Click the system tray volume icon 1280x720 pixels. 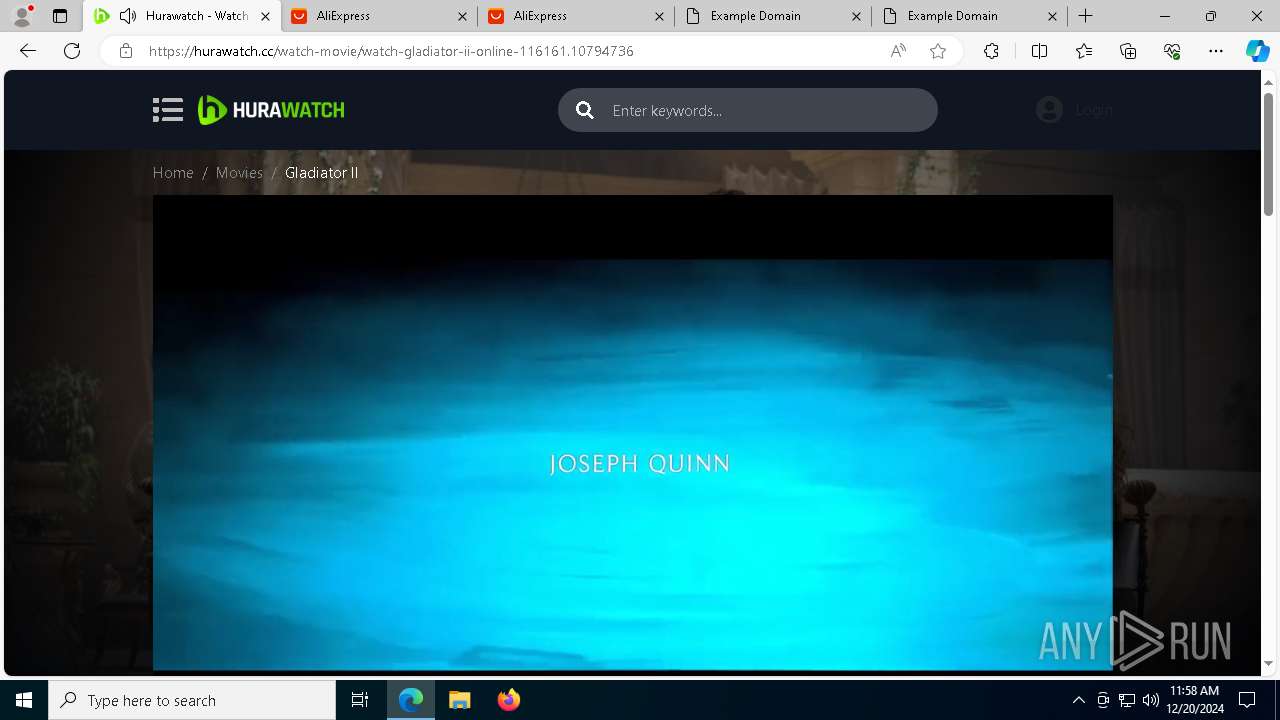[x=1151, y=700]
